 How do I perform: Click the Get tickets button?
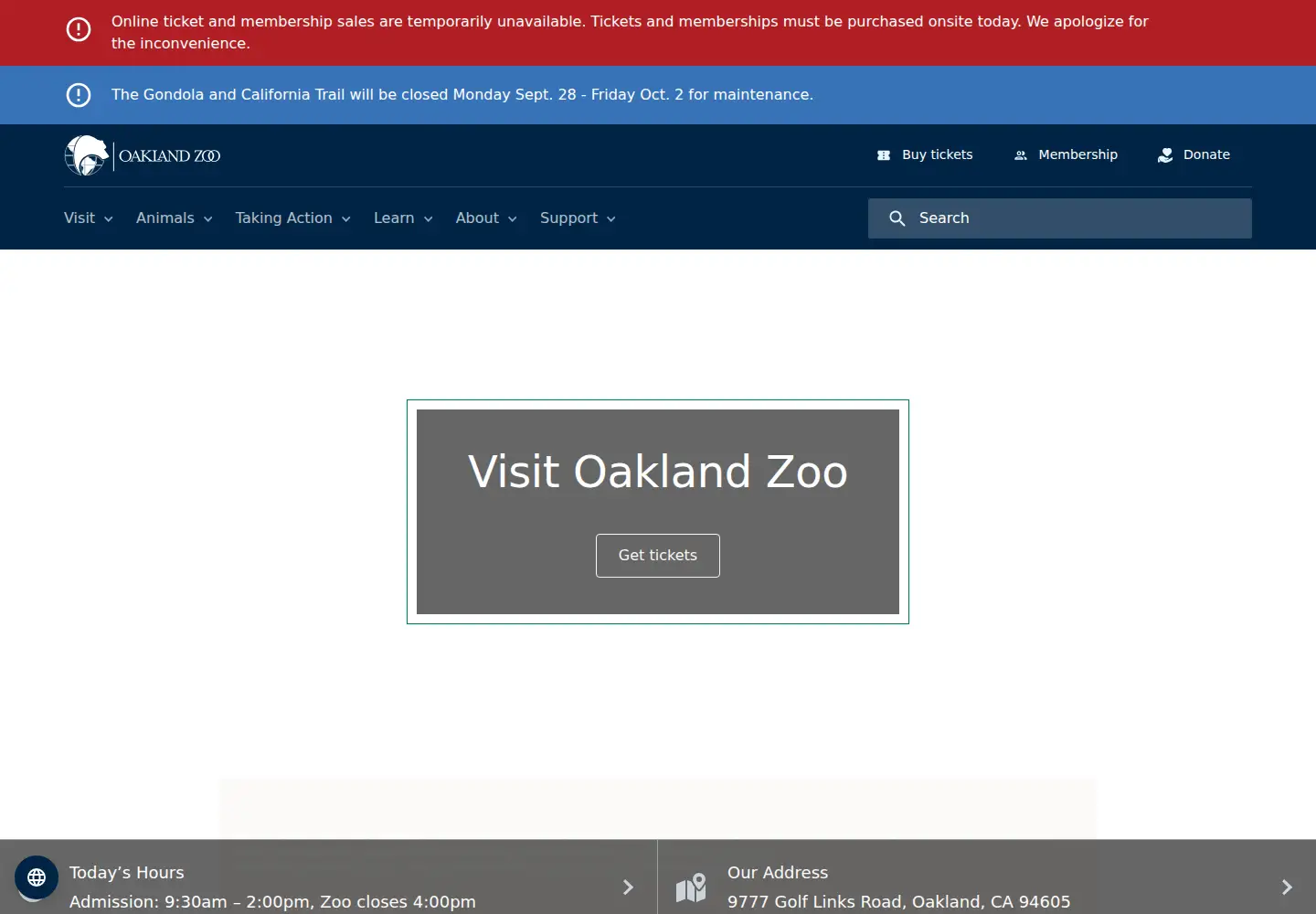[x=658, y=556]
